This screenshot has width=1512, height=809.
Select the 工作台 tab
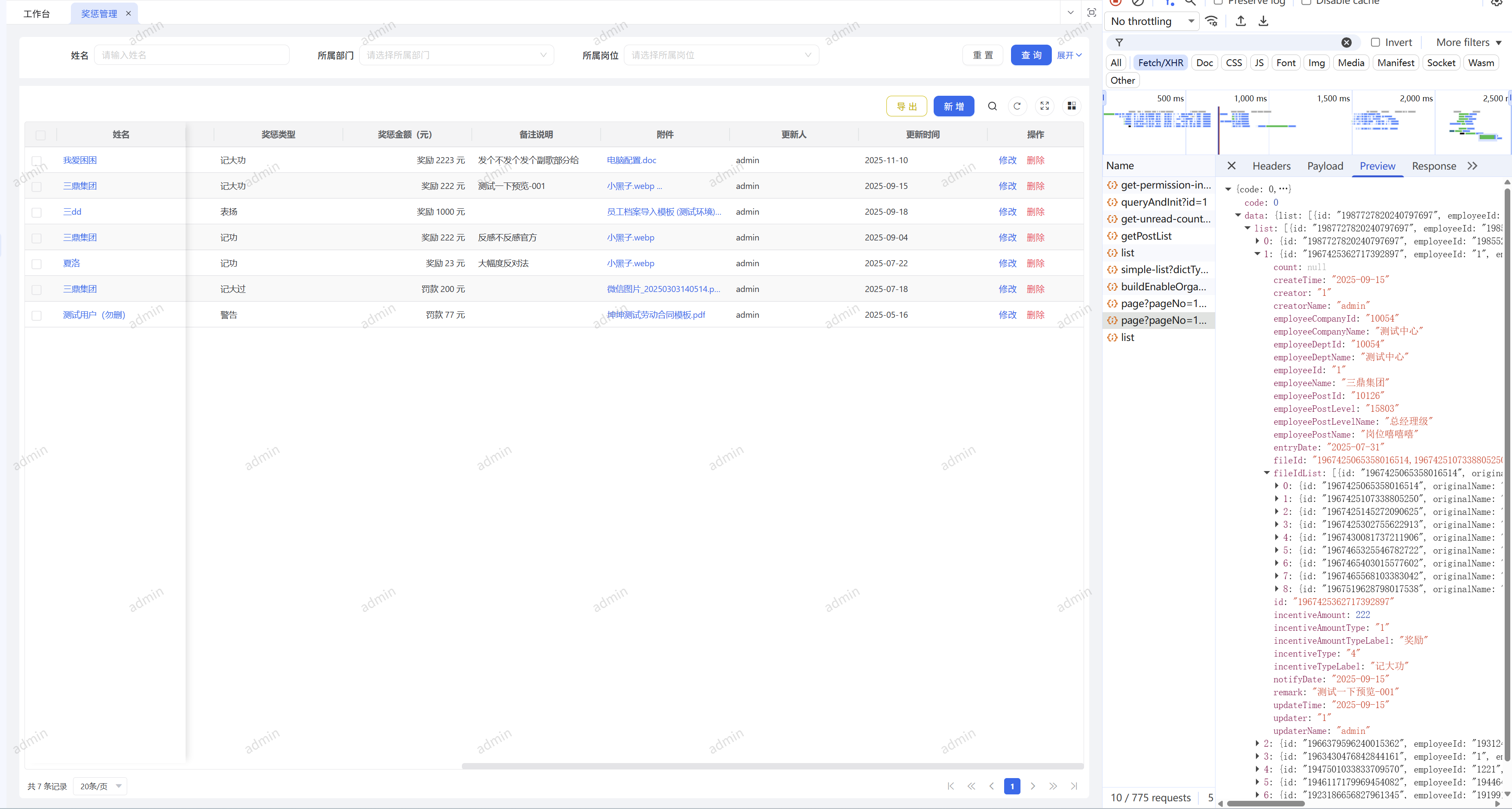37,13
